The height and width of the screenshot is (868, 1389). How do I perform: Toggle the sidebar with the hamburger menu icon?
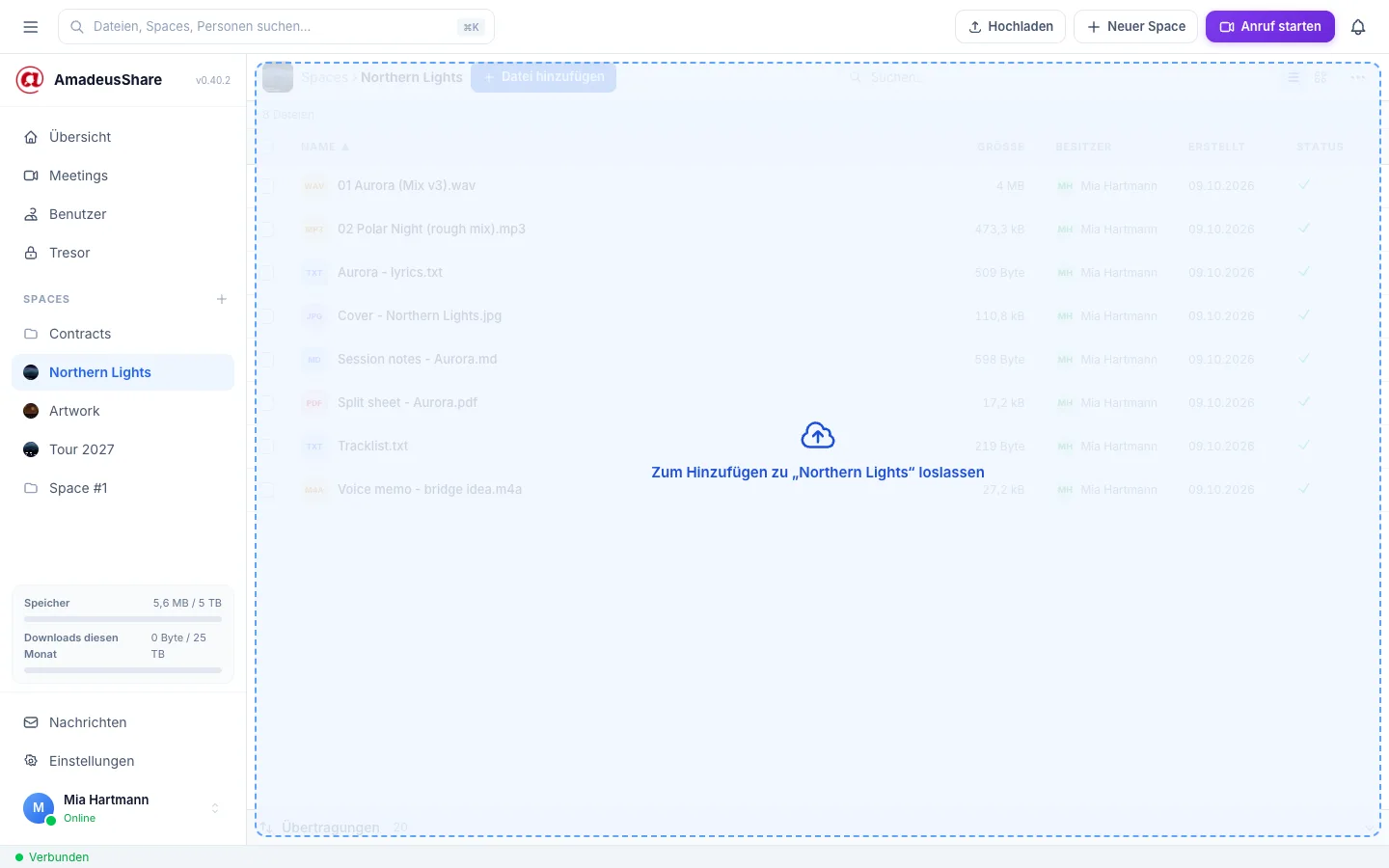(x=31, y=27)
